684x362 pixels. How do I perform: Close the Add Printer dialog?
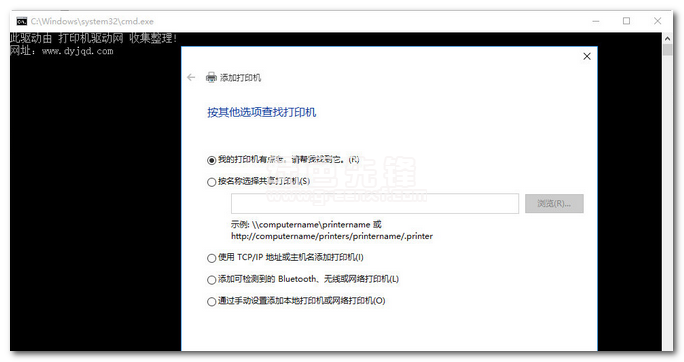(x=587, y=56)
